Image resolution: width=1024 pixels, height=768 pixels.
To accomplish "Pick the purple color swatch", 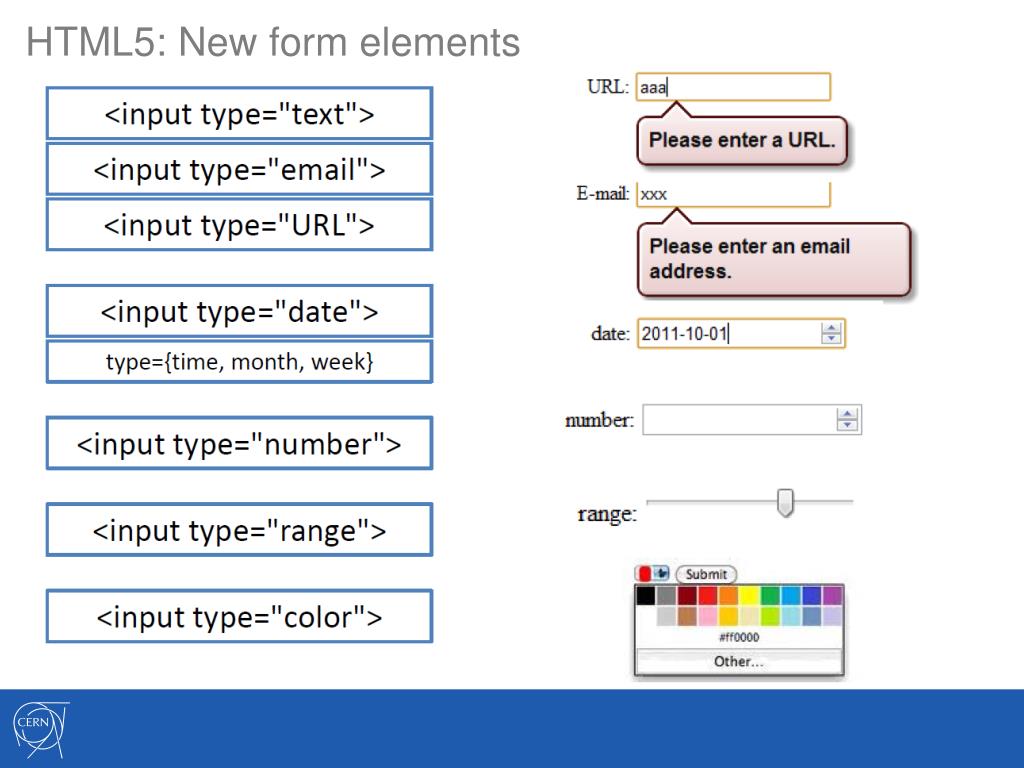I will [x=833, y=596].
